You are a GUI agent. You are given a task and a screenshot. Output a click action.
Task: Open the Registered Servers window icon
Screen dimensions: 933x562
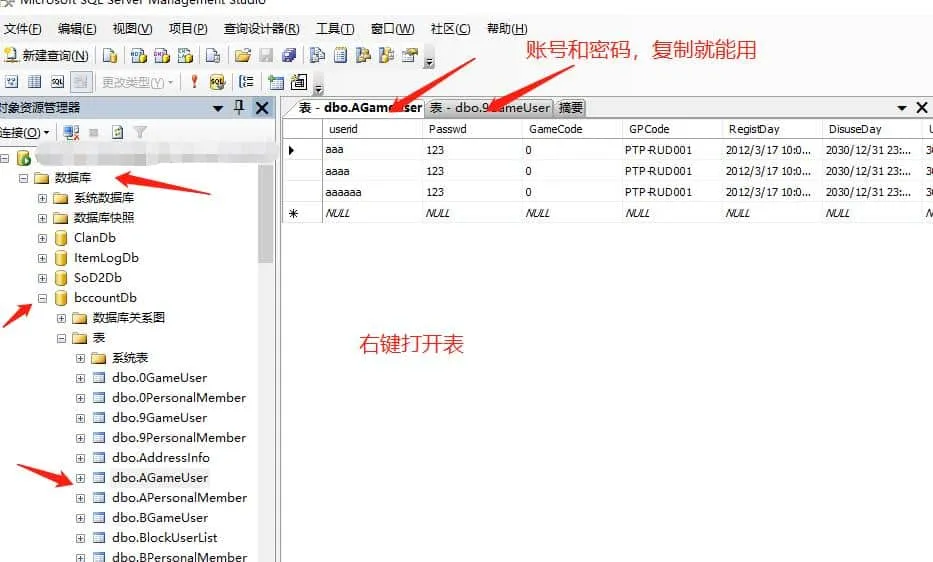pyautogui.click(x=317, y=55)
